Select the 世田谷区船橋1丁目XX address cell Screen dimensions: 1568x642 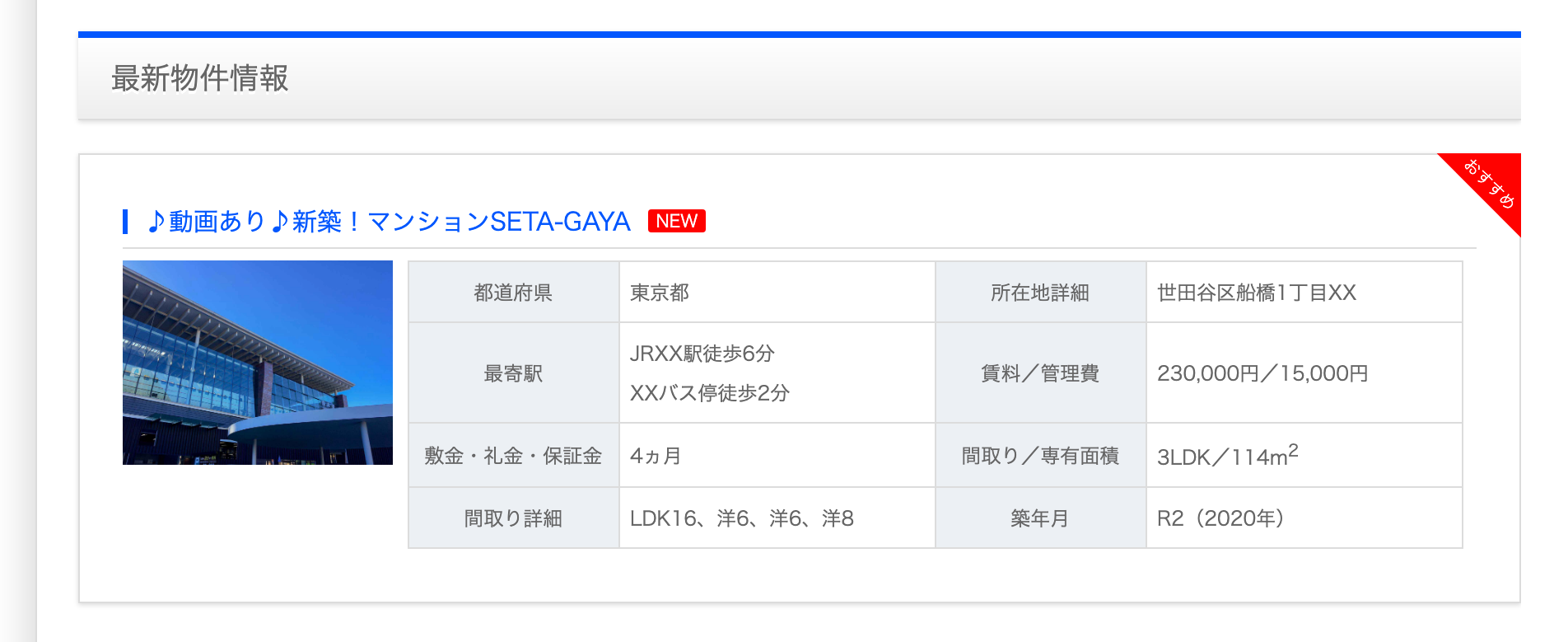coord(1304,293)
